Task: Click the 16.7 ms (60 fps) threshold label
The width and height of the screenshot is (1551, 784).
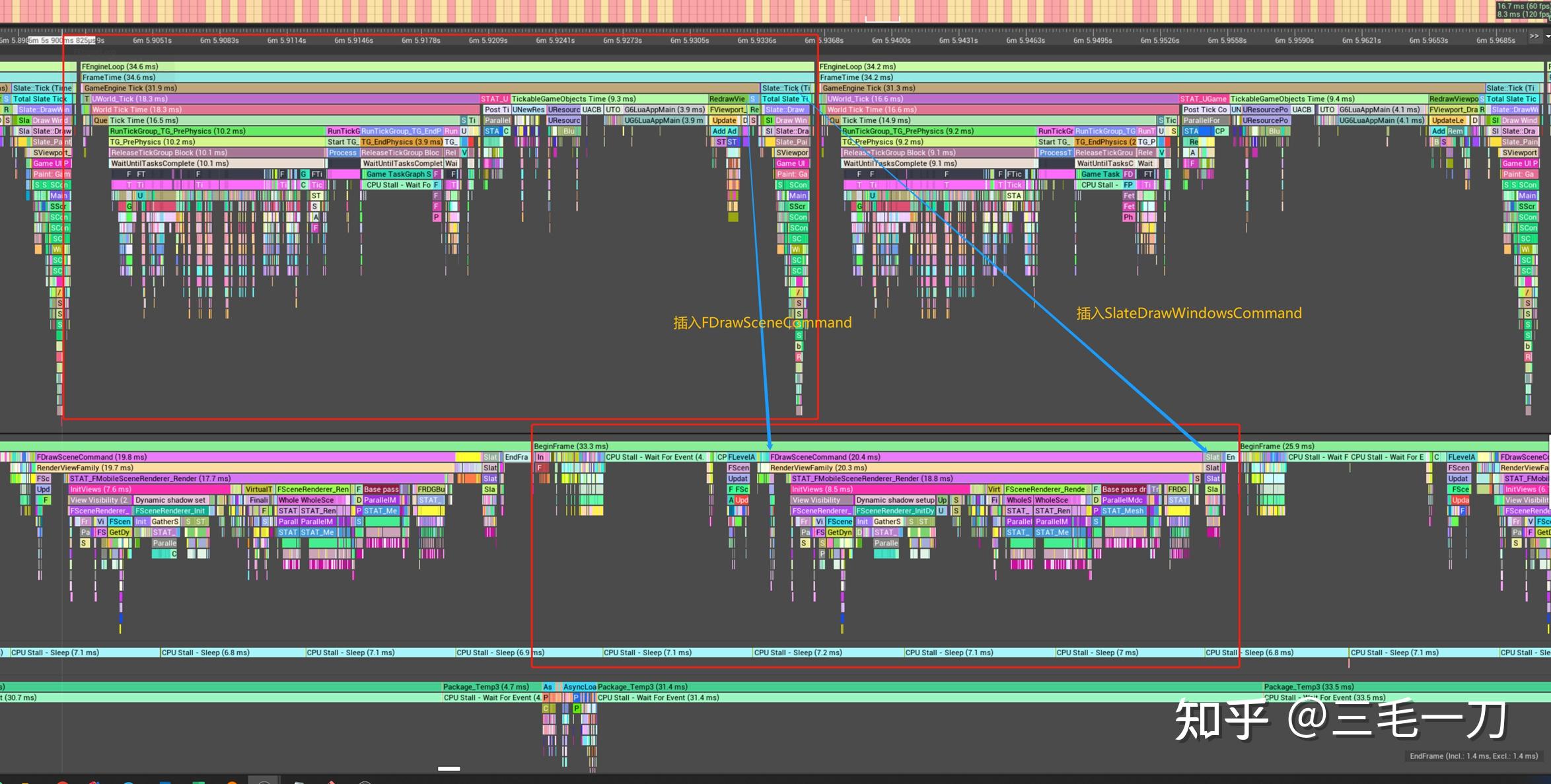Action: pos(1523,6)
